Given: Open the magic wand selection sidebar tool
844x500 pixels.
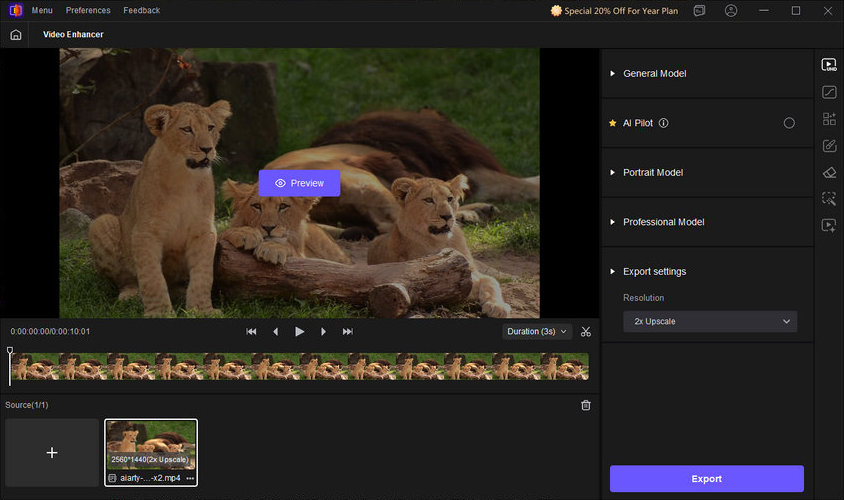Looking at the screenshot, I should [829, 199].
